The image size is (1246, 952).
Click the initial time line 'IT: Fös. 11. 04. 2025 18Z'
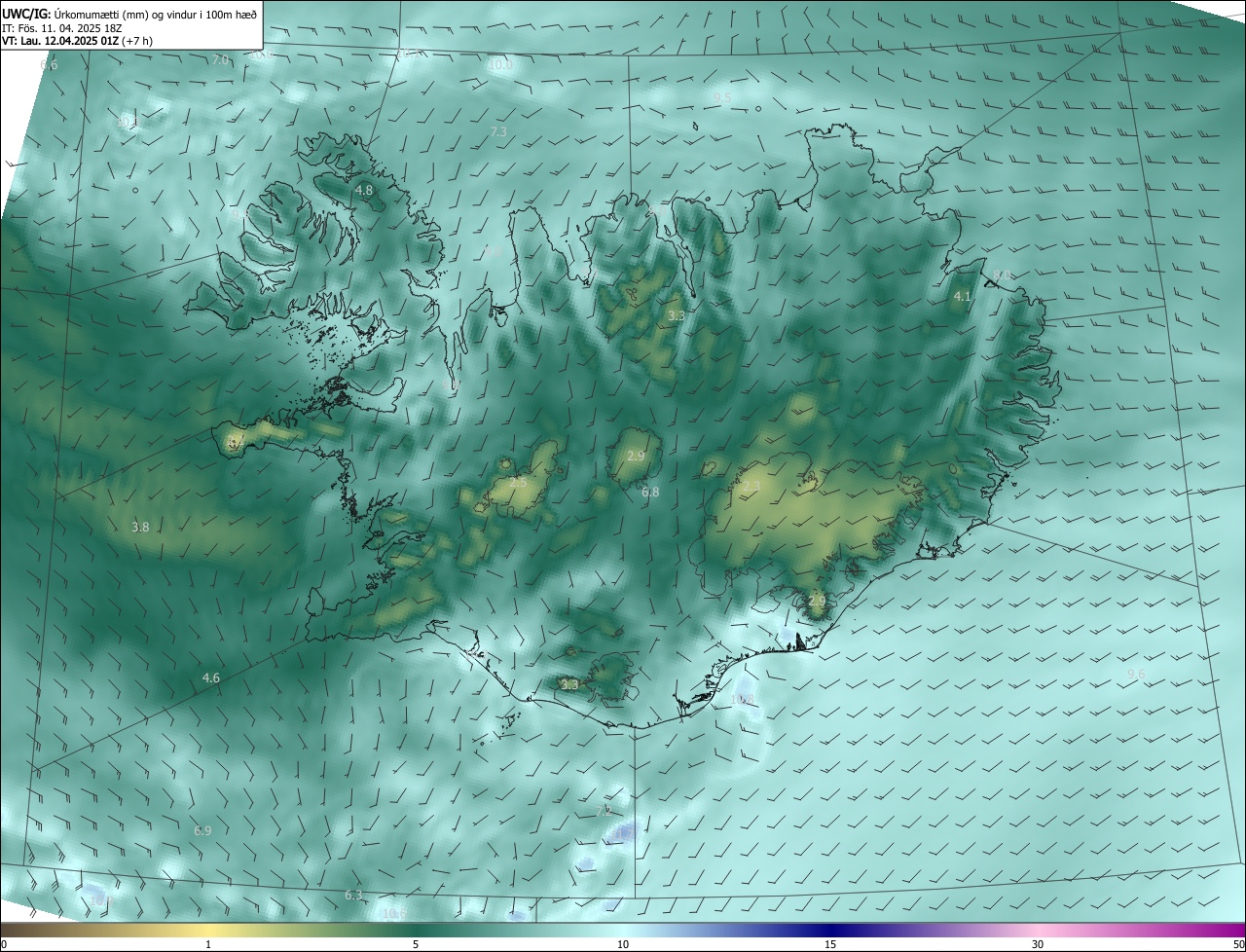[x=60, y=27]
